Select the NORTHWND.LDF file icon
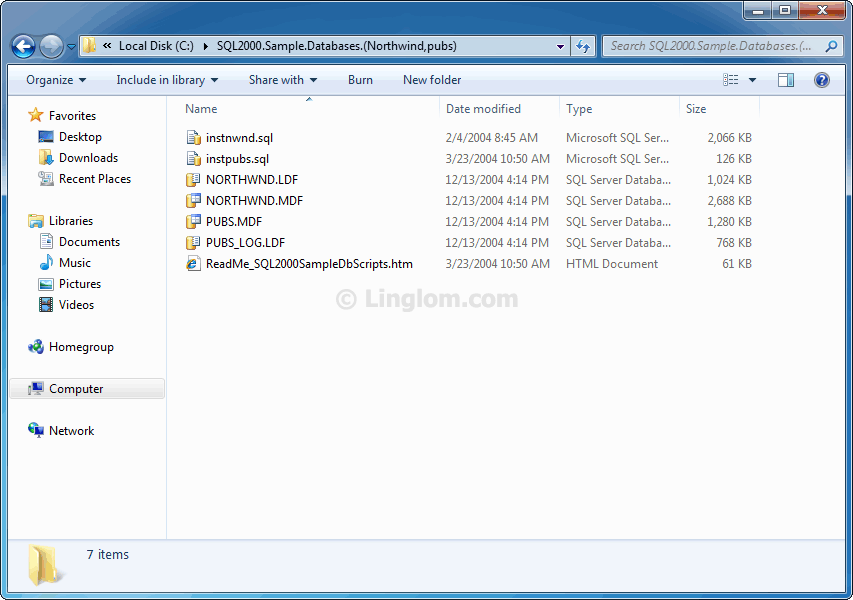853x600 pixels. tap(193, 180)
